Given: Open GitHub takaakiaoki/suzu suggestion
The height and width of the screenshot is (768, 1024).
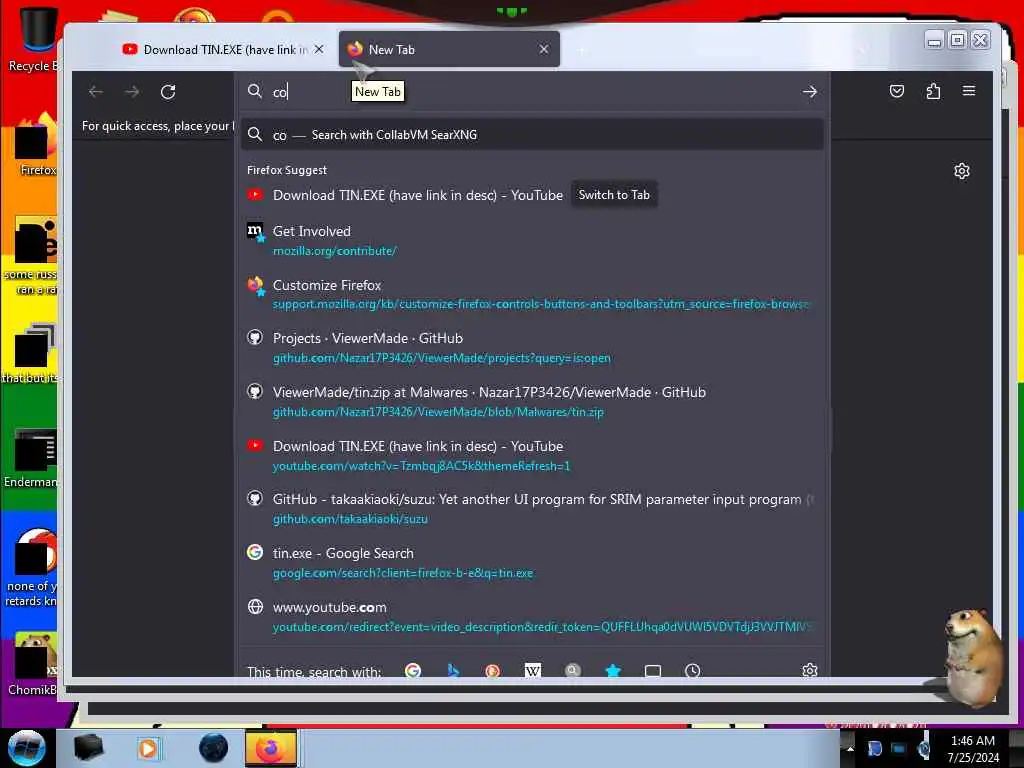Looking at the screenshot, I should pyautogui.click(x=532, y=509).
